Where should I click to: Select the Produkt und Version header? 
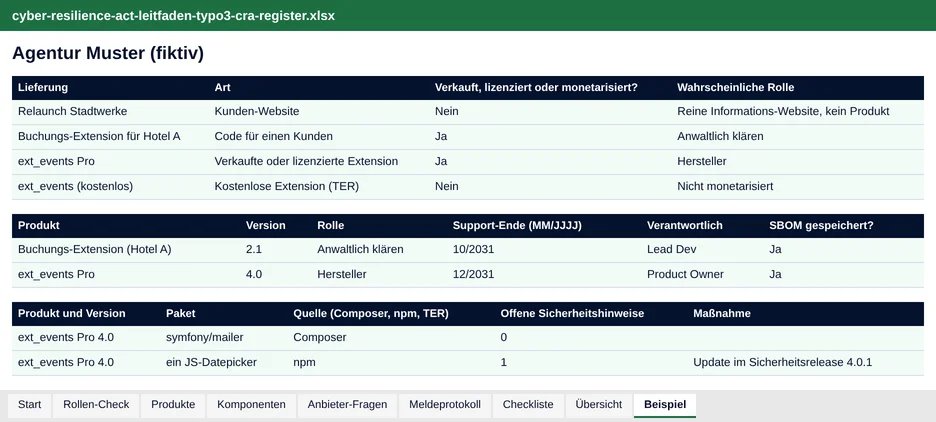tap(72, 313)
